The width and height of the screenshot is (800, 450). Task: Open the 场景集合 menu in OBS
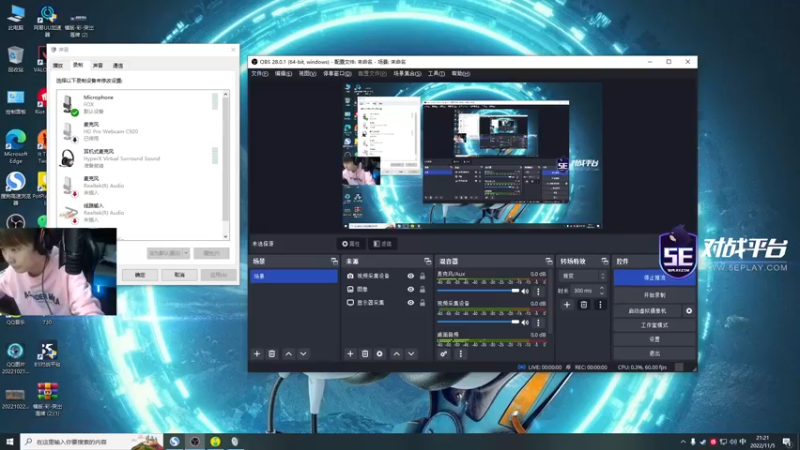[407, 74]
